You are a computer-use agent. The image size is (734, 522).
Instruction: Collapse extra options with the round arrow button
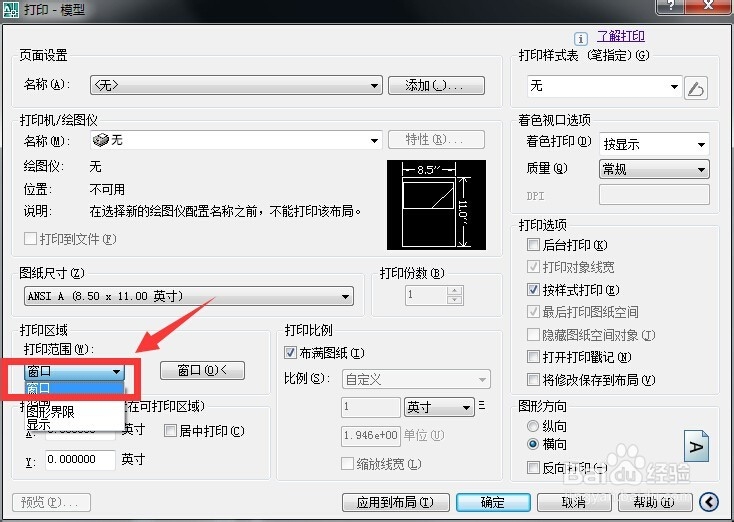tap(709, 502)
